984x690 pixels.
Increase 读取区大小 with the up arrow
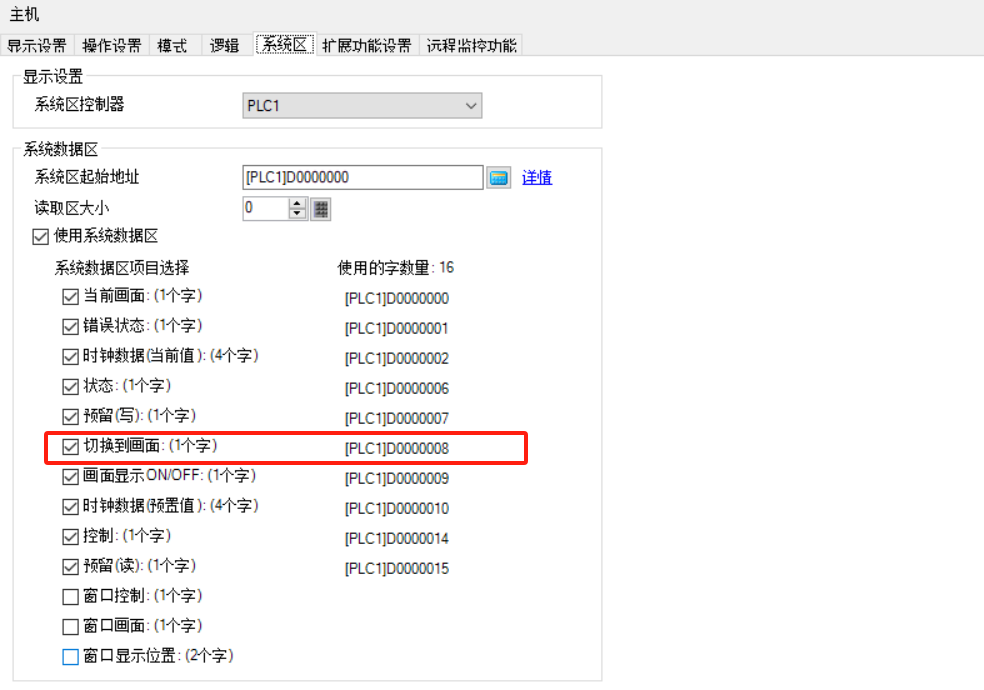click(x=297, y=204)
